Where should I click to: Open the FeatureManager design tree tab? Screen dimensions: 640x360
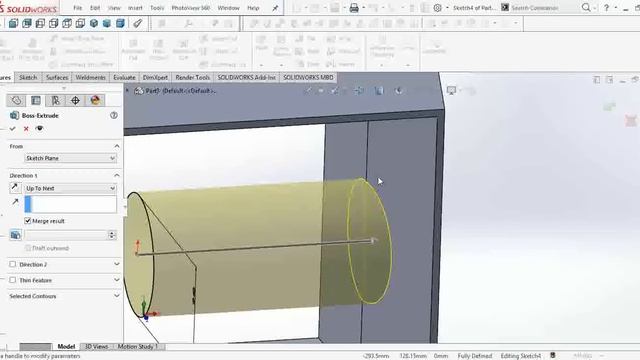16,100
